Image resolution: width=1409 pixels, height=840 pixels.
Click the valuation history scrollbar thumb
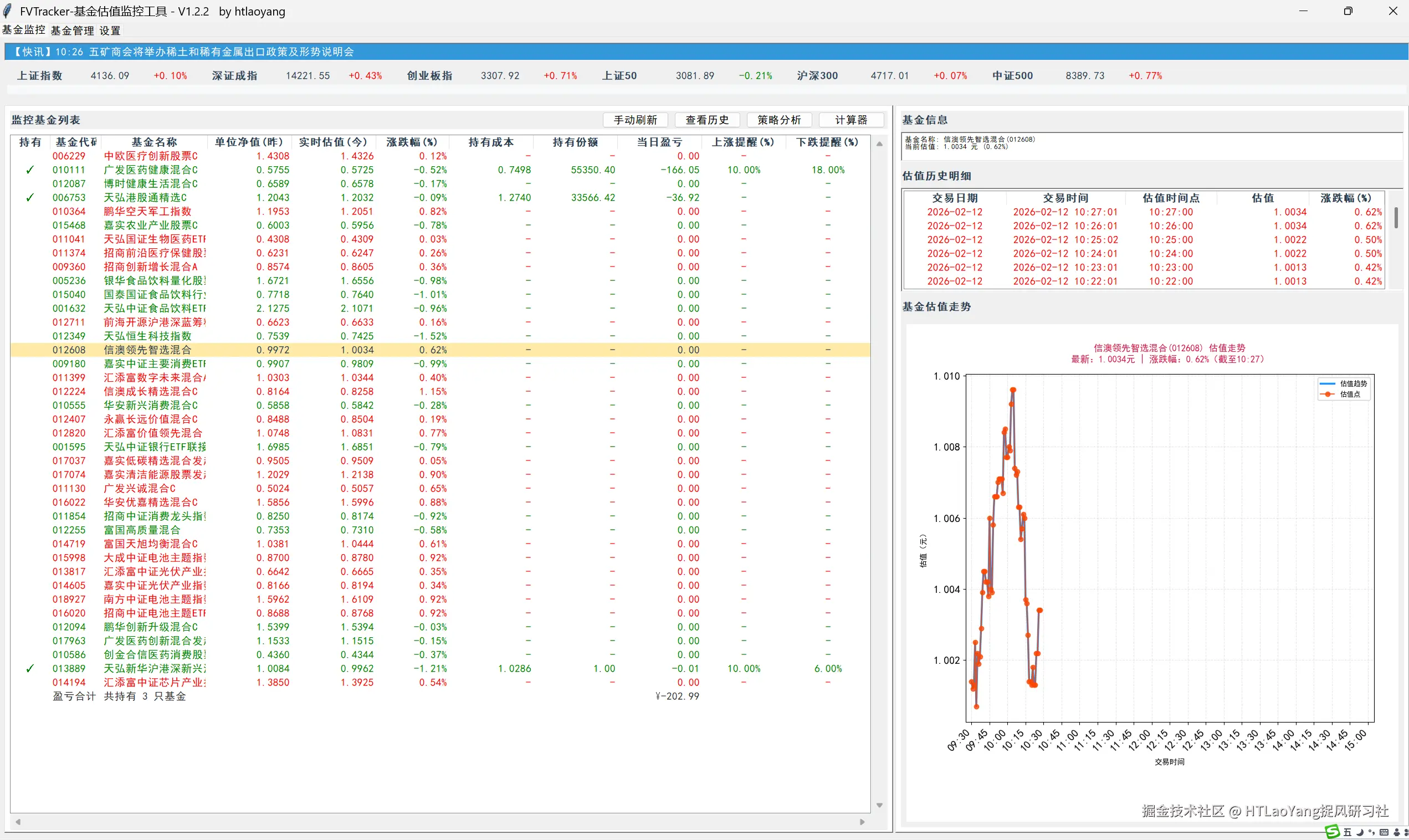point(1396,218)
